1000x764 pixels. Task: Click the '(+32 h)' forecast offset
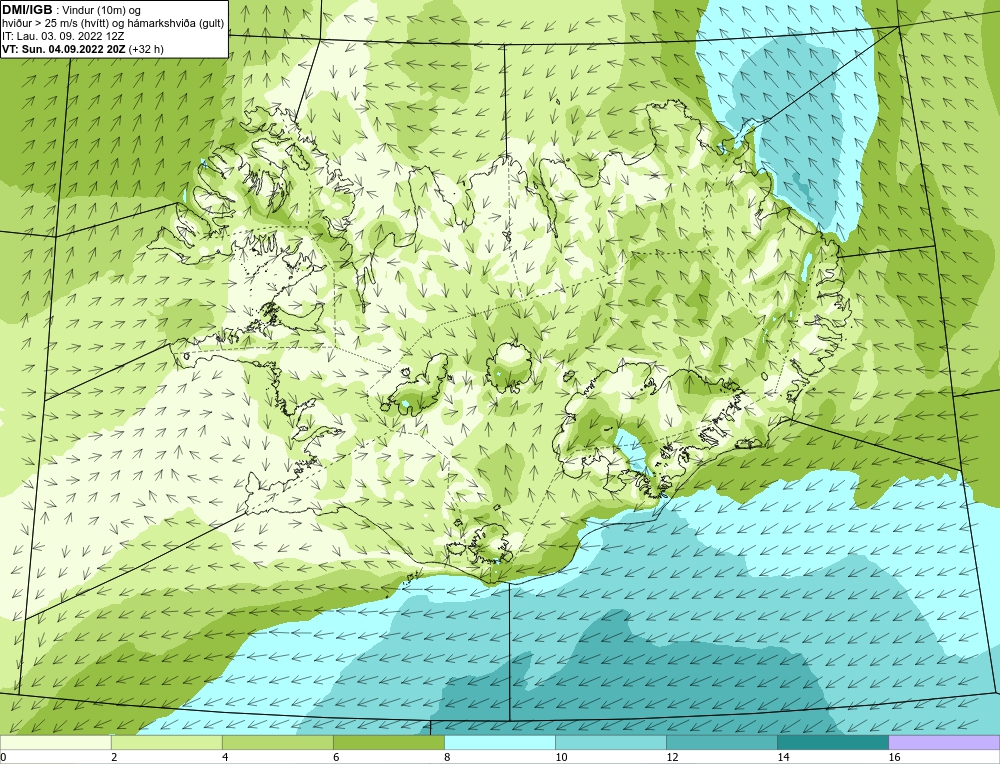pyautogui.click(x=146, y=49)
